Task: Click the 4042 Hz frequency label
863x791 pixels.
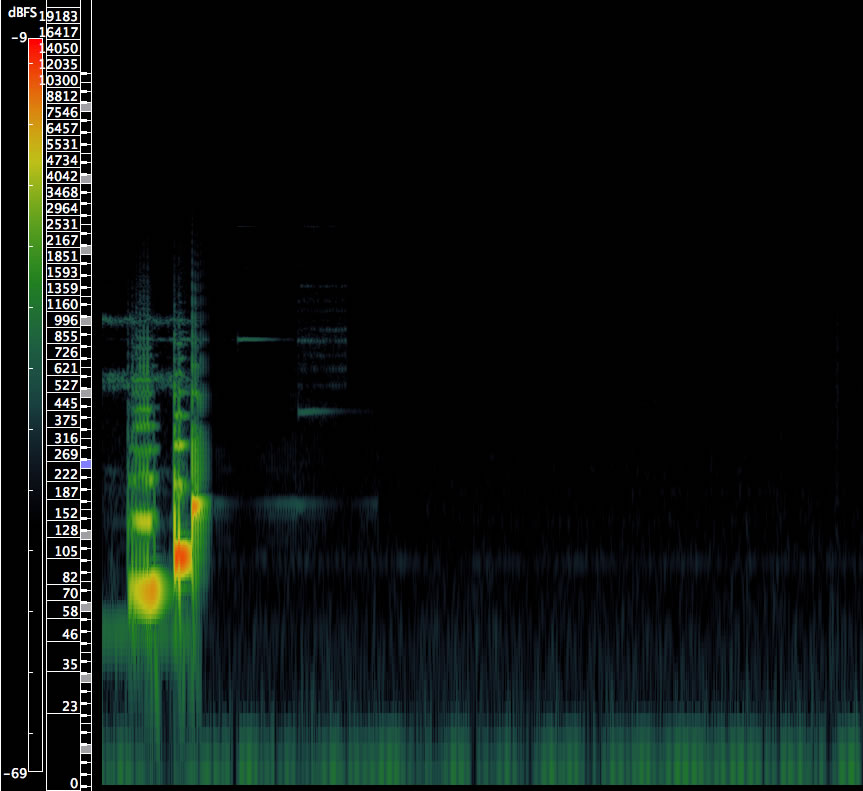Action: [62, 176]
